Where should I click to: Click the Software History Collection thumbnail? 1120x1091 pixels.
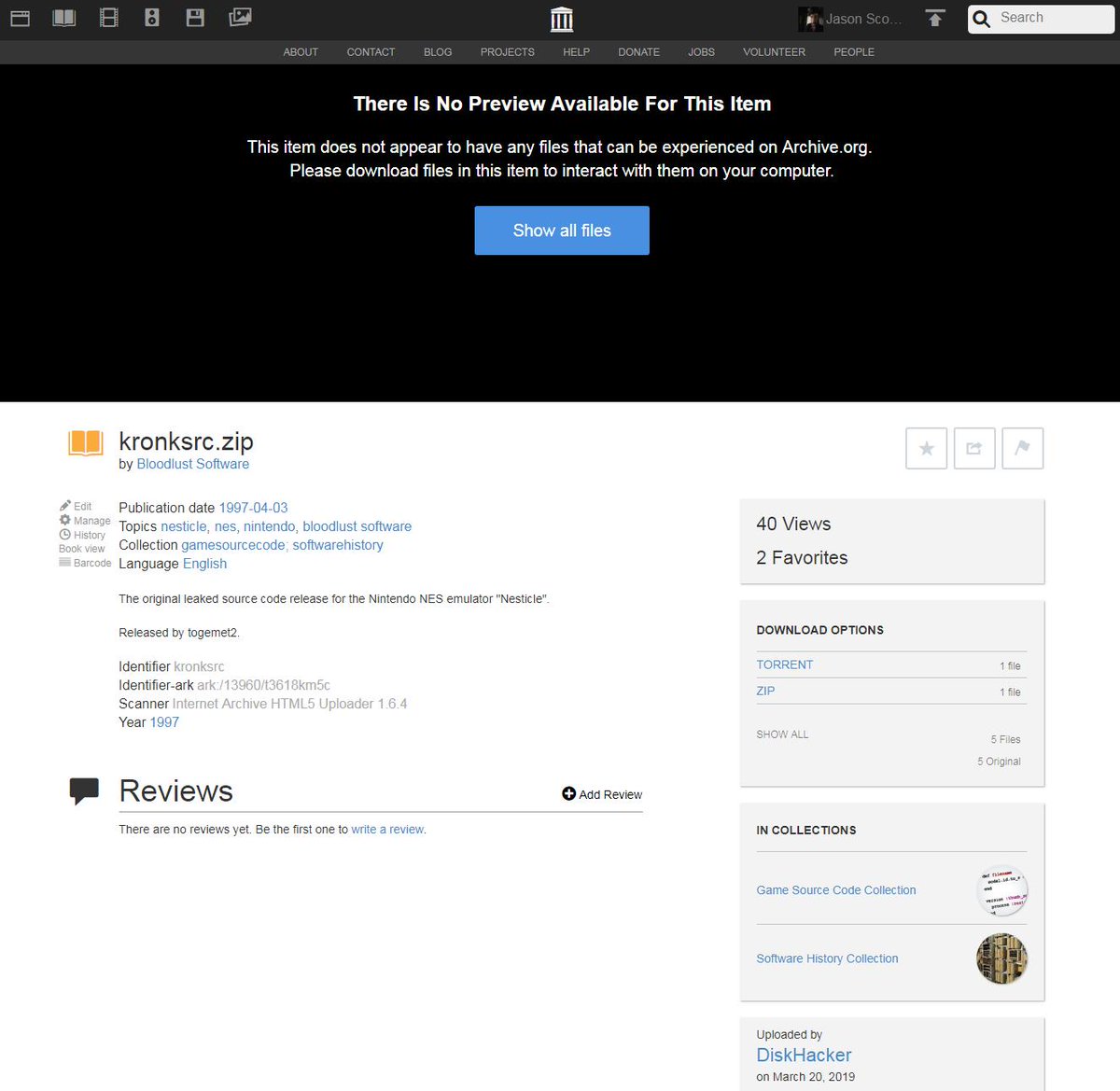(1001, 958)
